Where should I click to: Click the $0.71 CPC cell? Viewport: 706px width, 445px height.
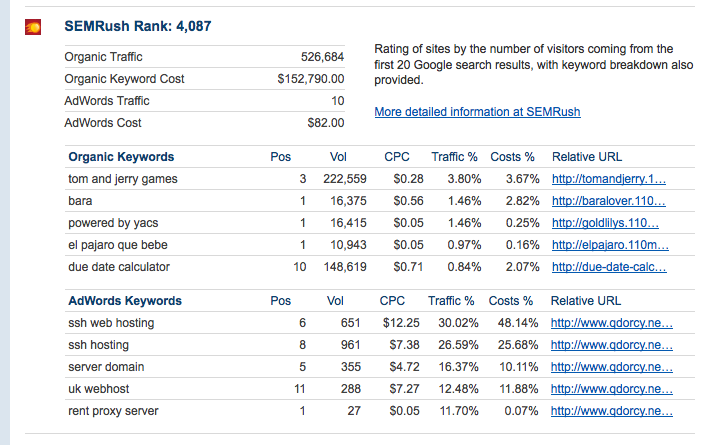(408, 267)
